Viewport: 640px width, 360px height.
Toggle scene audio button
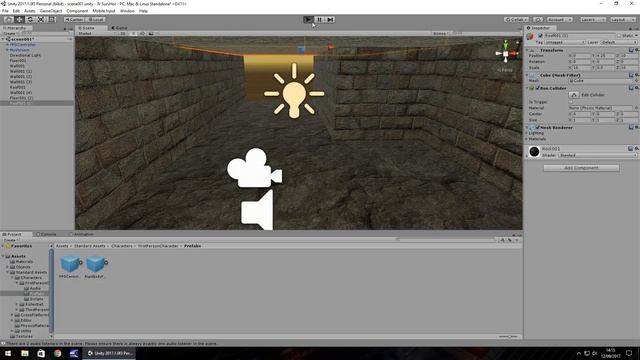point(142,34)
